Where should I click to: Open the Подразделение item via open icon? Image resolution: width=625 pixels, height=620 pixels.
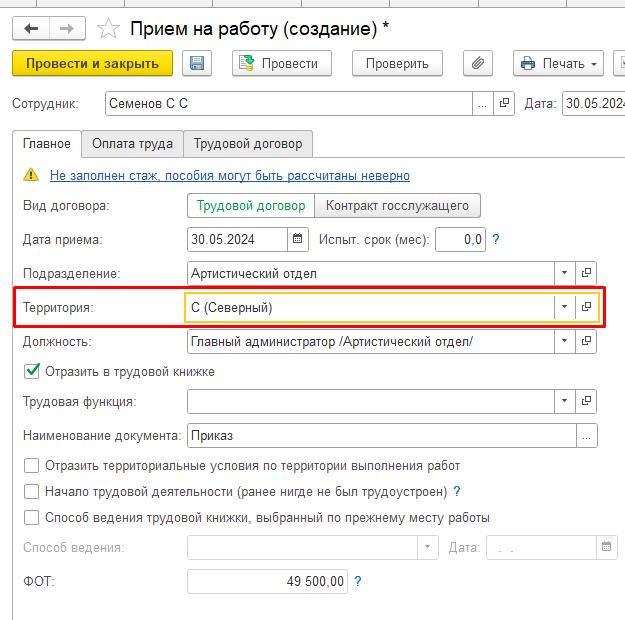click(587, 272)
